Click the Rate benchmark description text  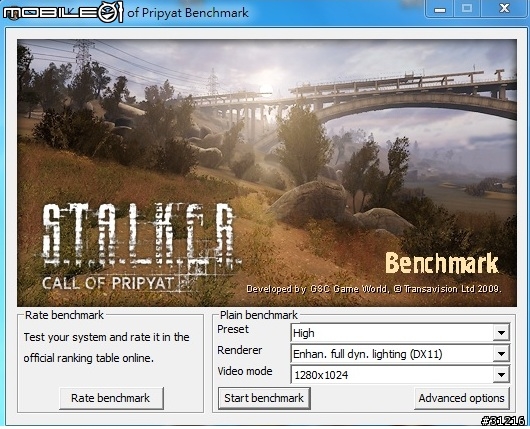(x=106, y=347)
